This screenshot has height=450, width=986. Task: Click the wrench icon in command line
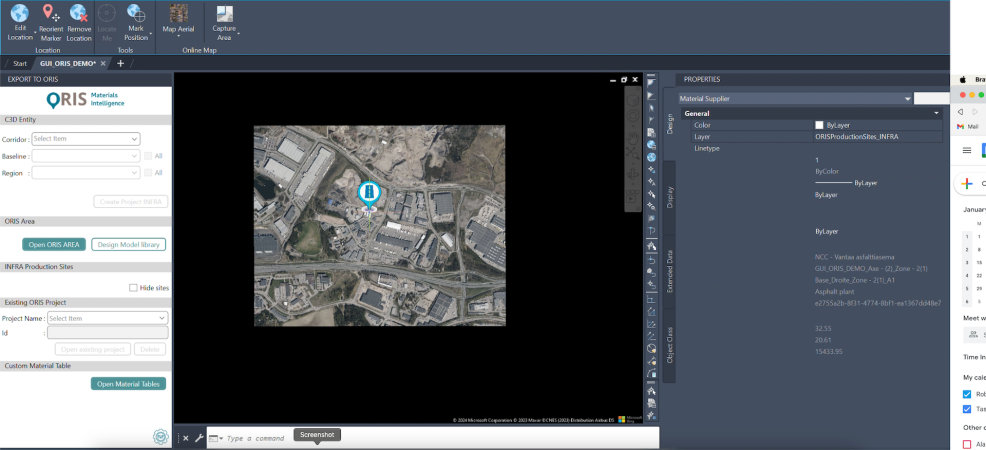(199, 438)
